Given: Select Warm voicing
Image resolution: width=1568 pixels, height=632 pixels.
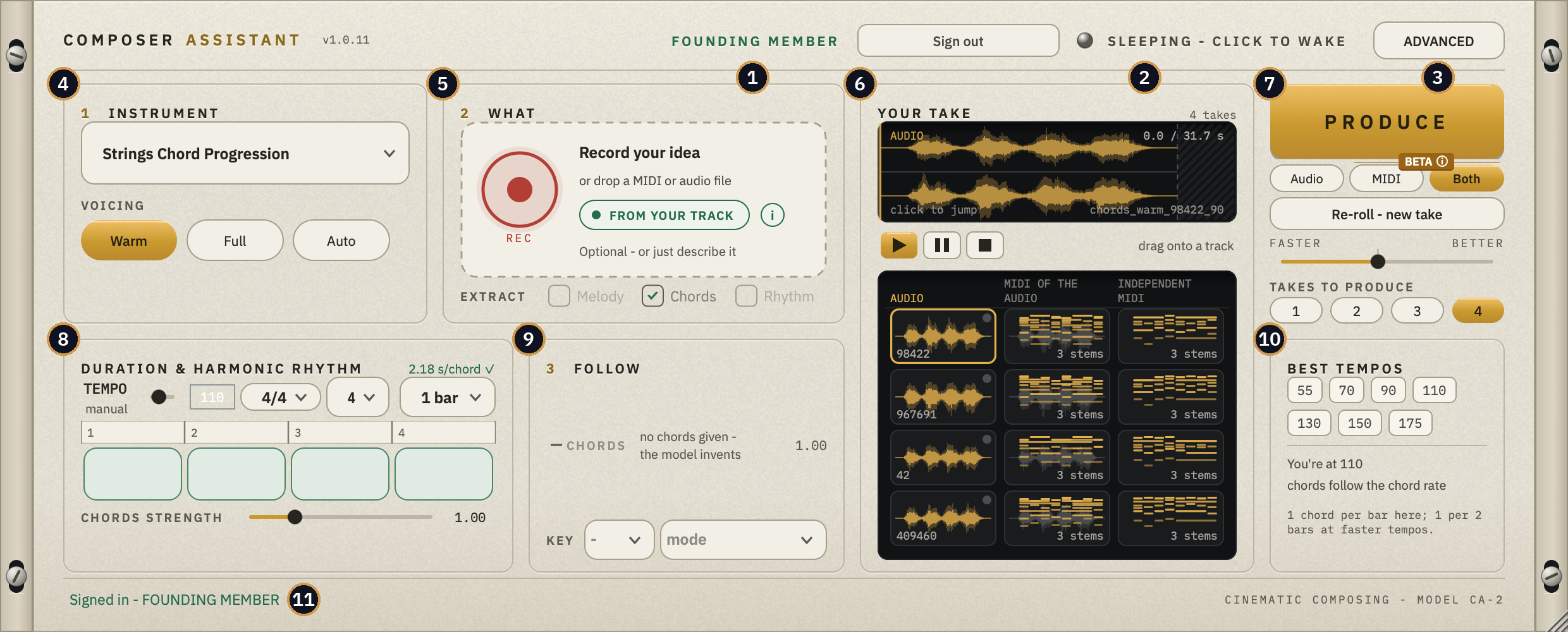Looking at the screenshot, I should tap(129, 240).
